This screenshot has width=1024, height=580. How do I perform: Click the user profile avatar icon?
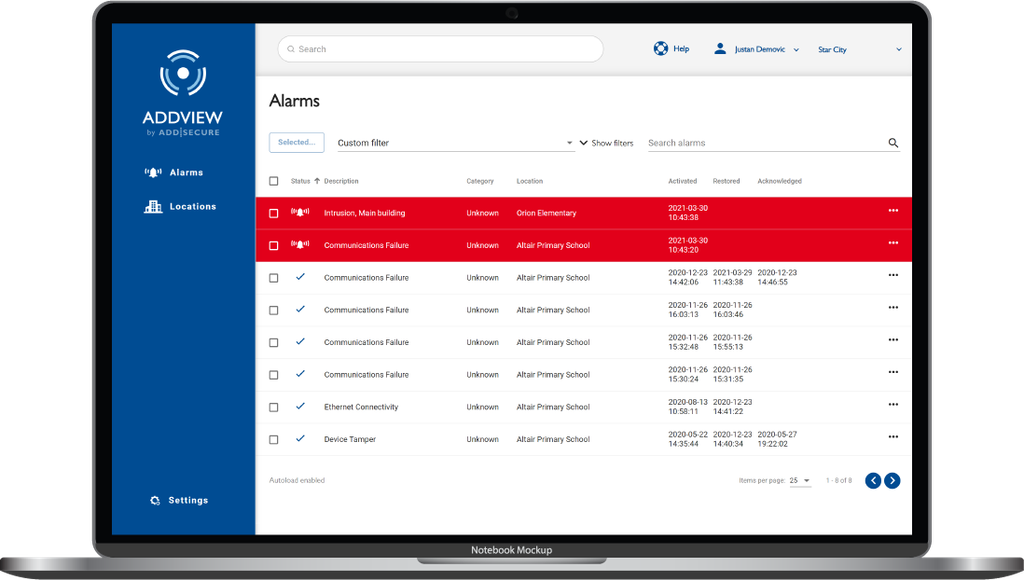pyautogui.click(x=720, y=48)
